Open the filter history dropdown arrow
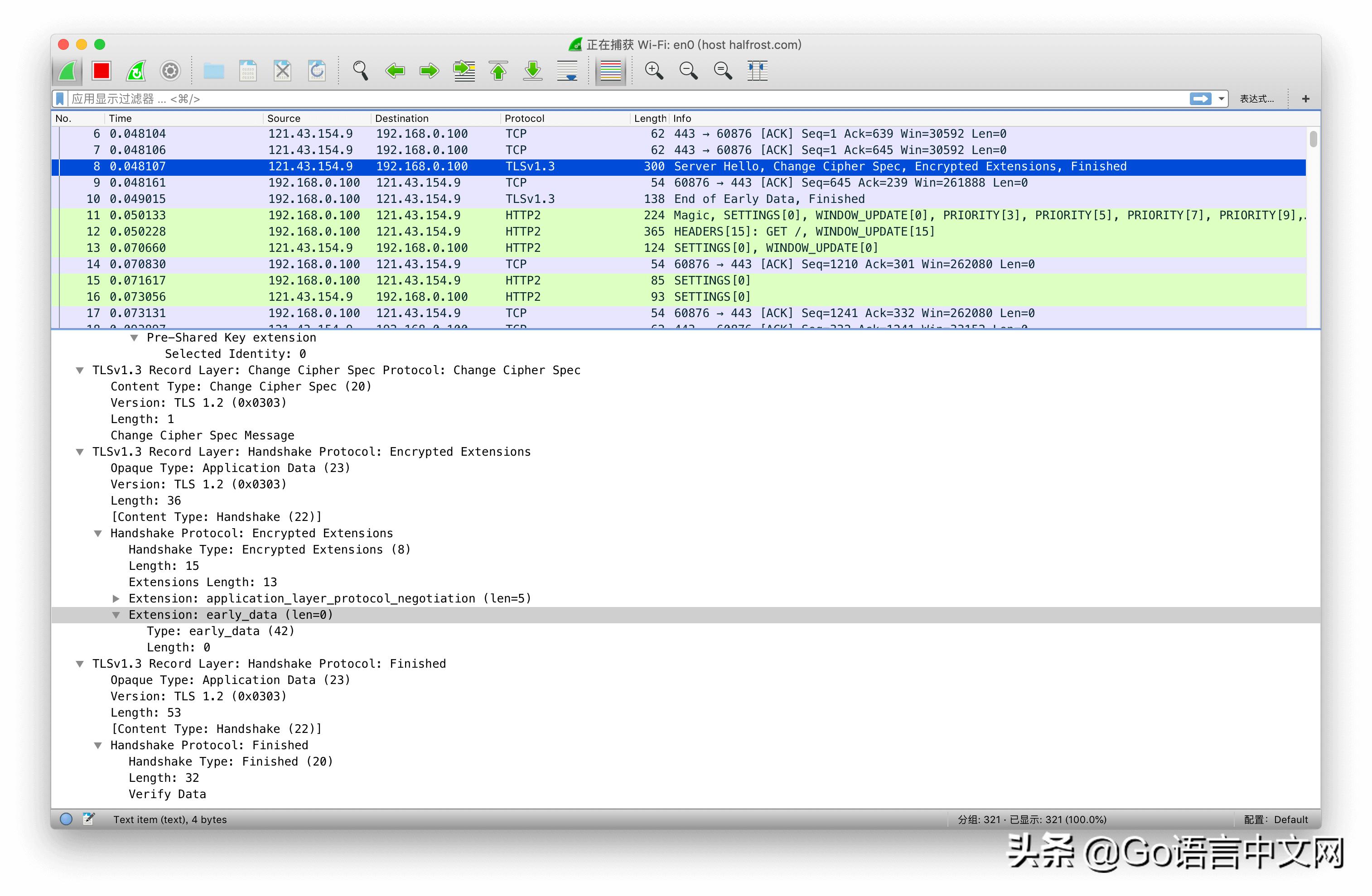 point(1221,99)
